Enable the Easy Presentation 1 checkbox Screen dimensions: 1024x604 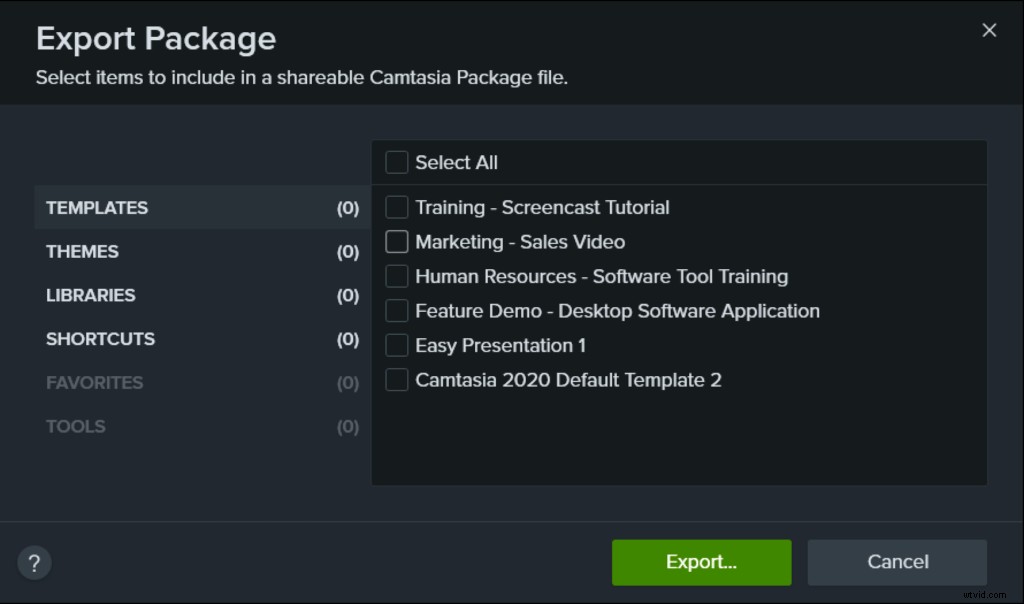click(x=396, y=344)
